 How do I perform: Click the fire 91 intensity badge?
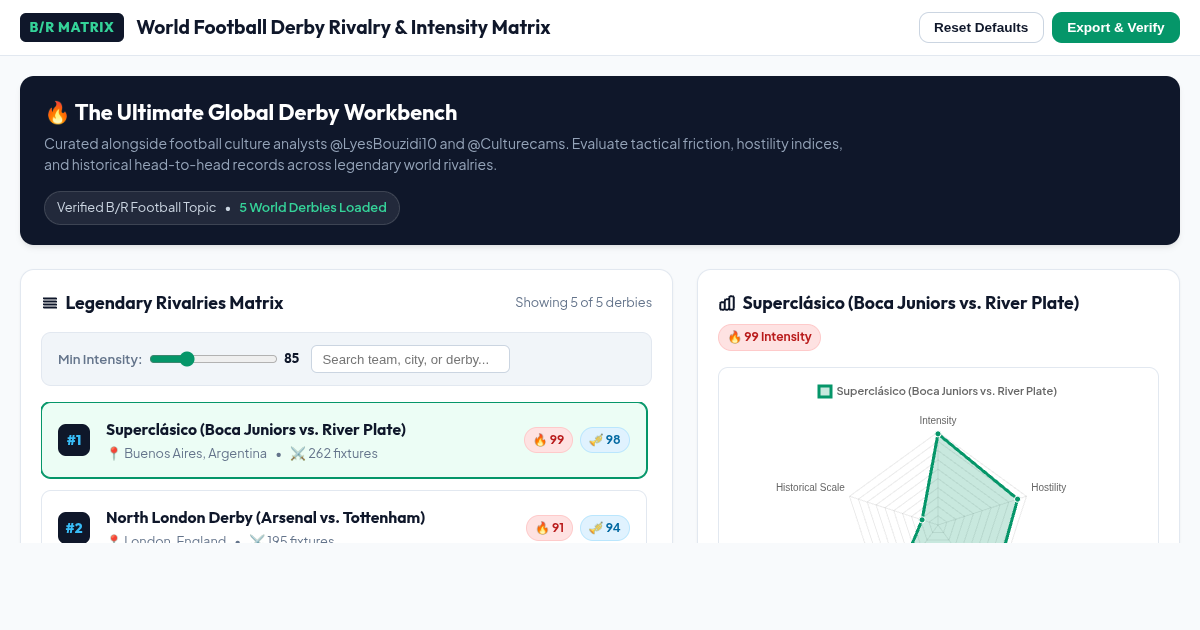tap(549, 528)
